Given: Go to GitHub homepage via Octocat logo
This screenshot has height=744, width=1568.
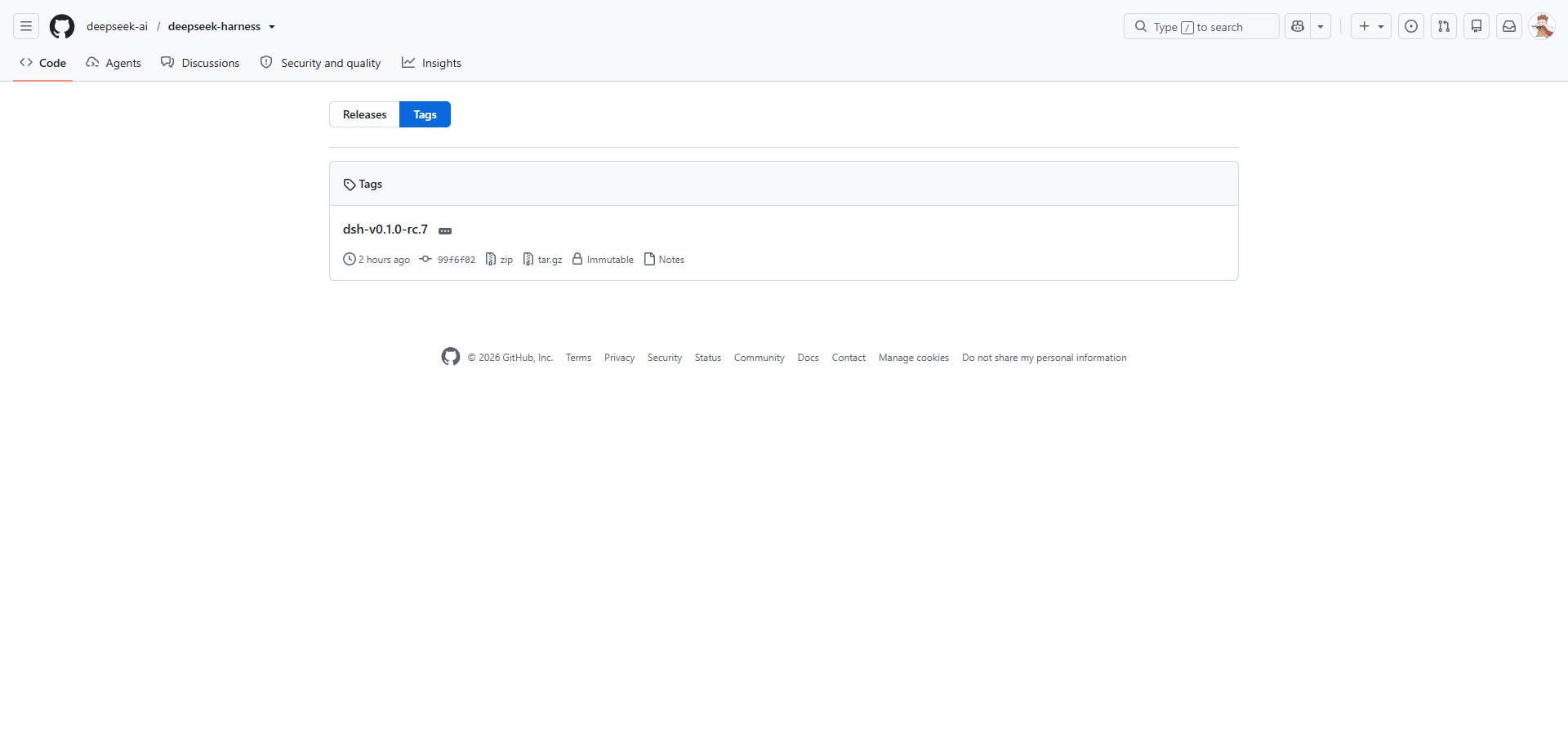Looking at the screenshot, I should 62,26.
